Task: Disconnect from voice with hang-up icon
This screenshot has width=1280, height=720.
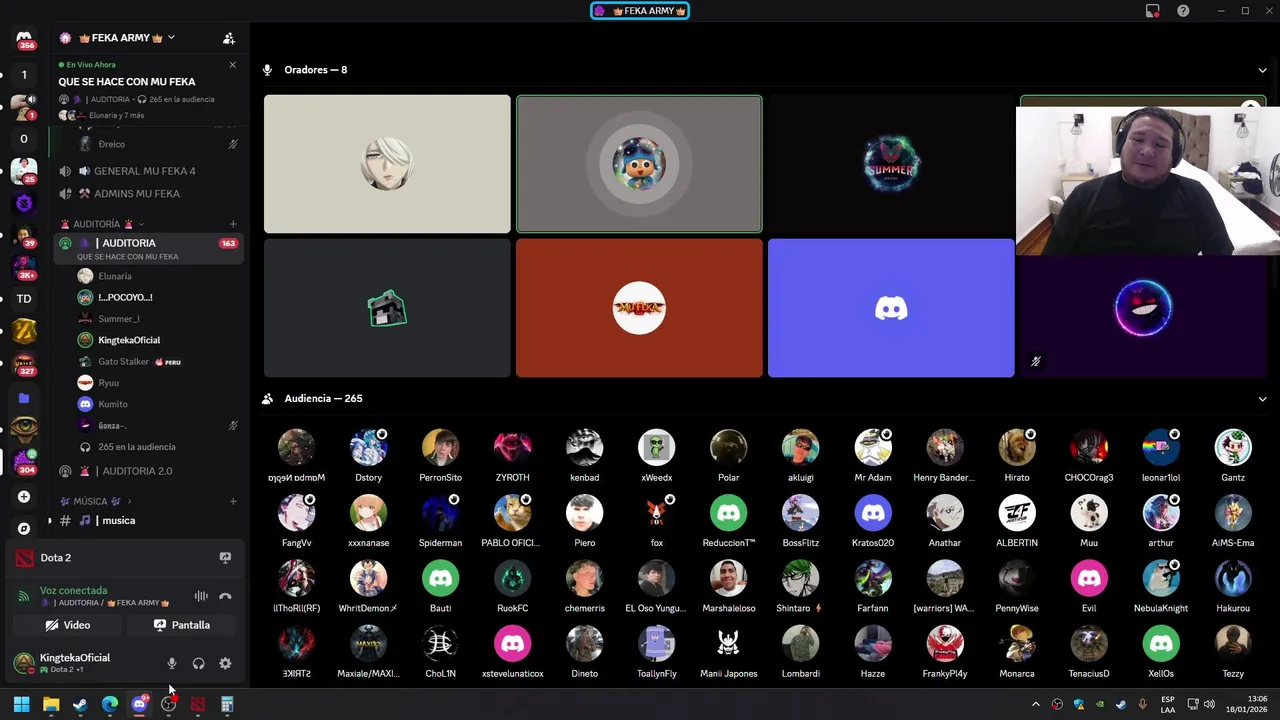Action: pyautogui.click(x=225, y=597)
